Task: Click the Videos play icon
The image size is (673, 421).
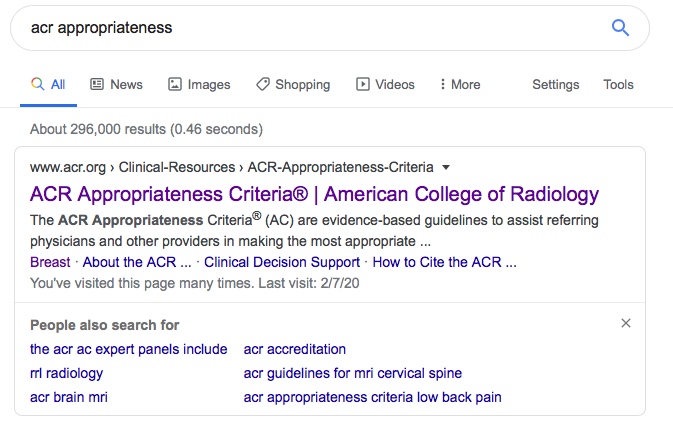Action: pos(363,84)
